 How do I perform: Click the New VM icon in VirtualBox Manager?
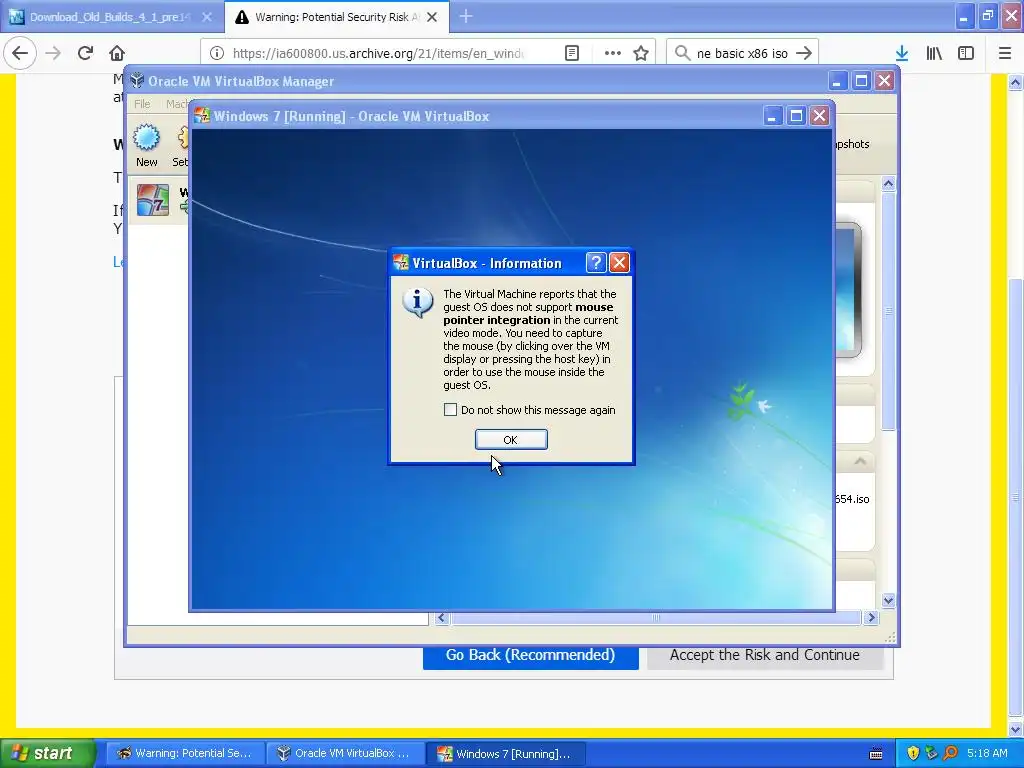pos(146,145)
